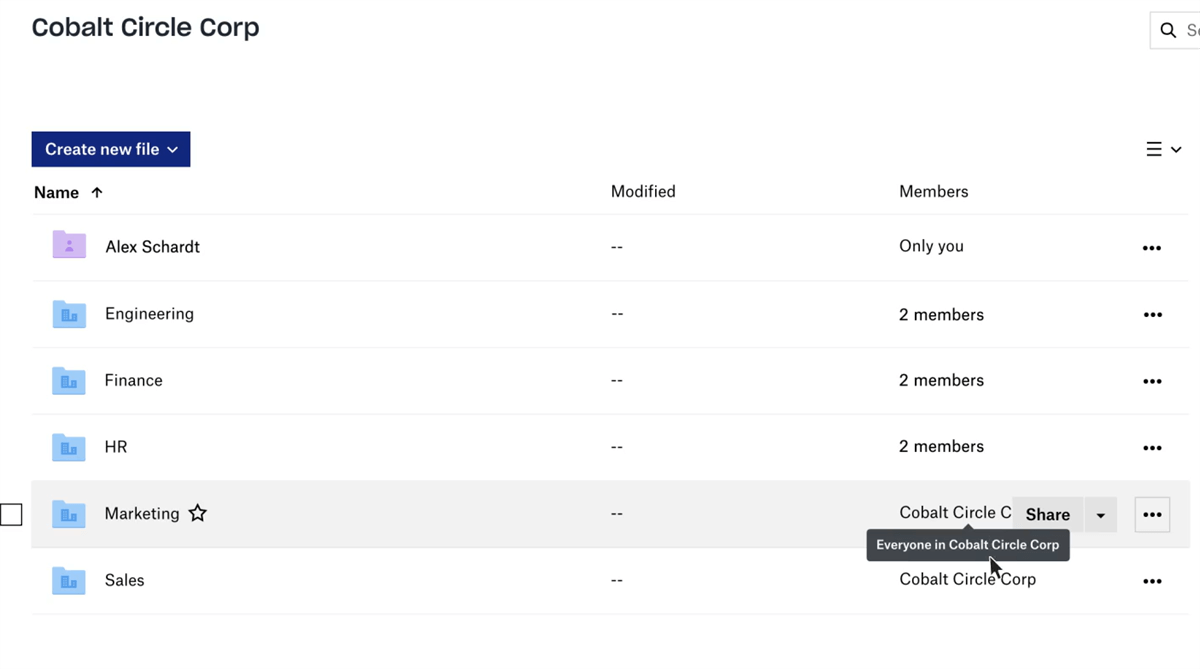The height and width of the screenshot is (669, 1200).
Task: Click the Alex Schardt personal folder icon
Action: [69, 246]
